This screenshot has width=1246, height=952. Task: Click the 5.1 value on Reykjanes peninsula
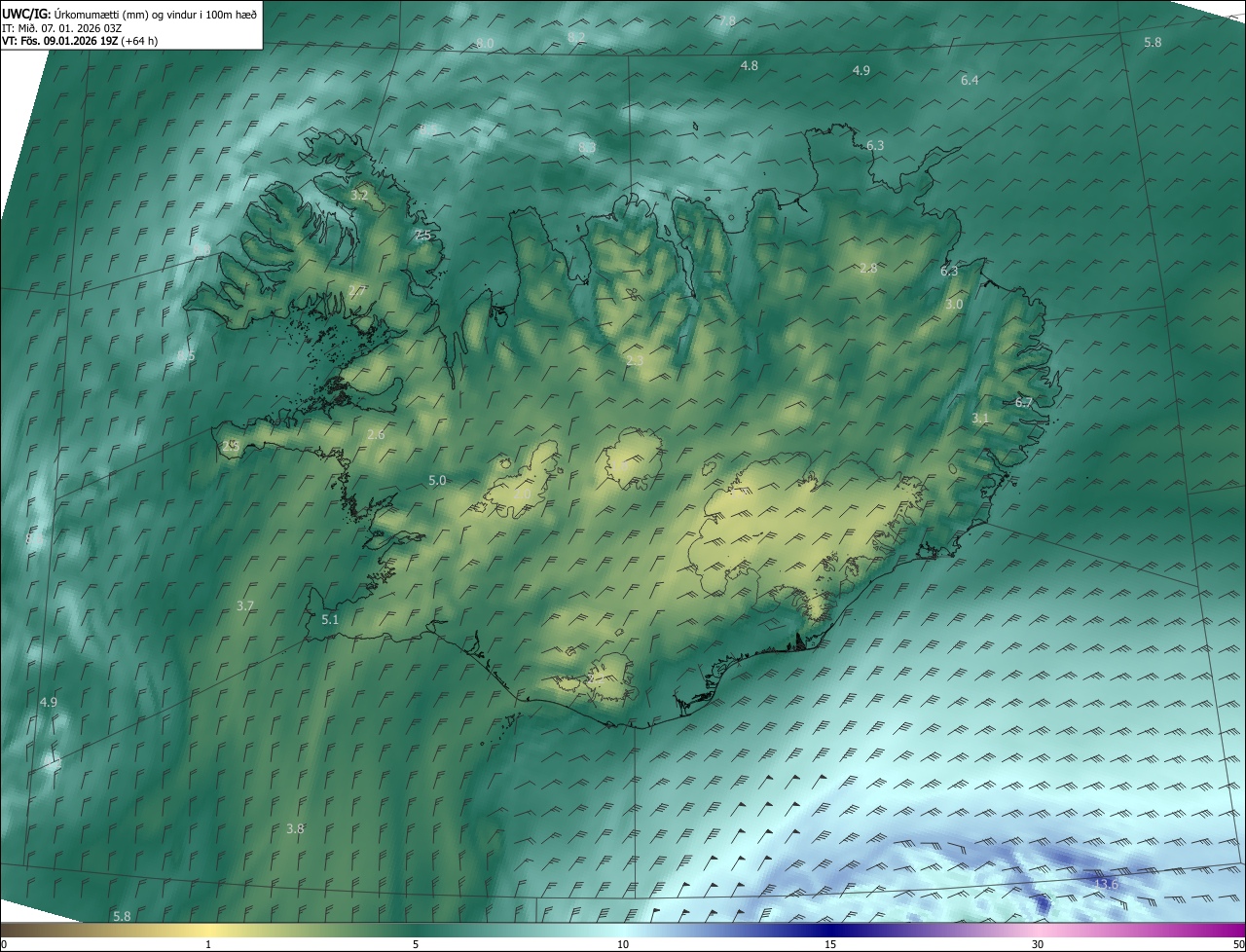click(330, 619)
